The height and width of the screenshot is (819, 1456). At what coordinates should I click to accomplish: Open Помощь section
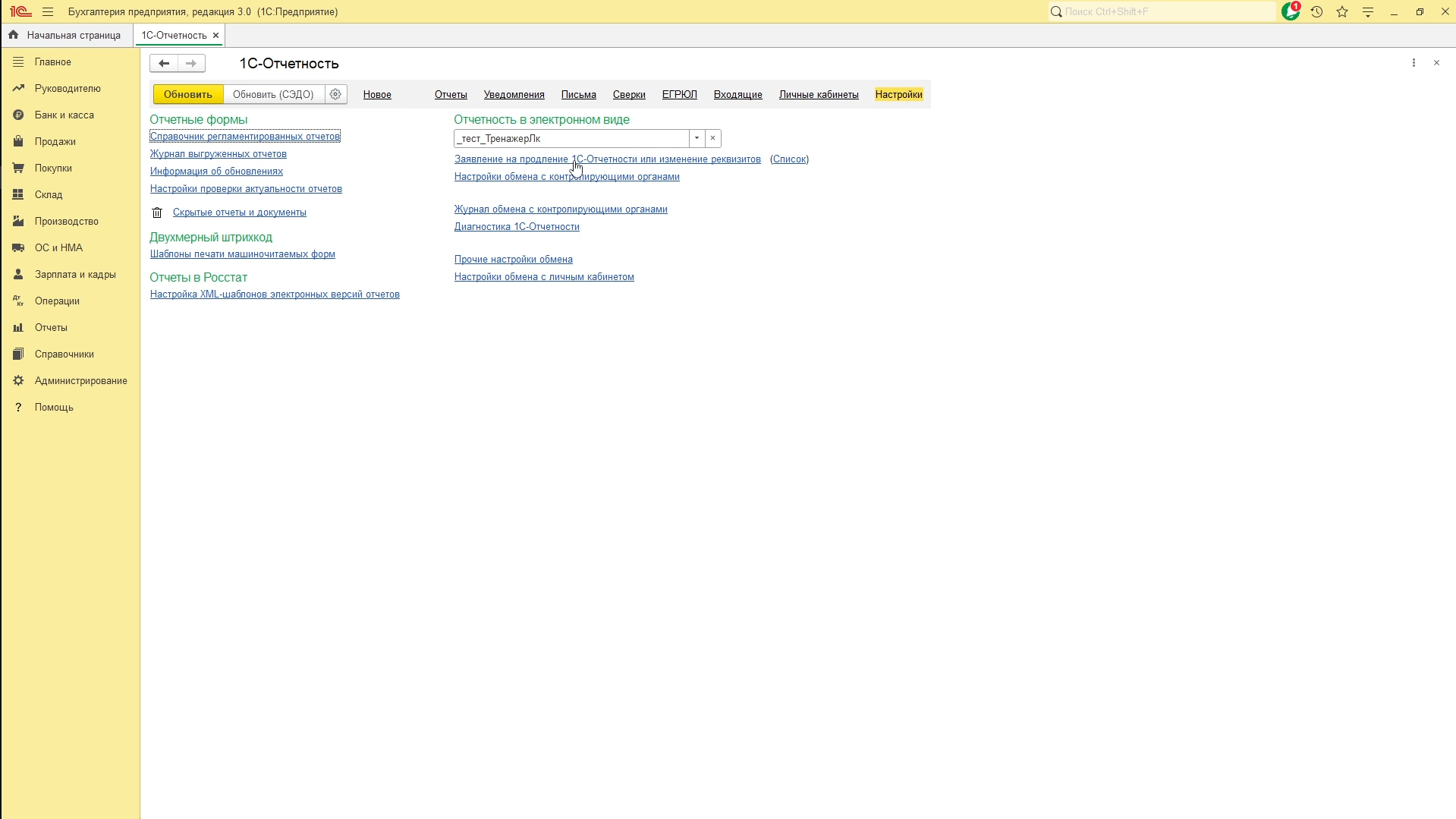pyautogui.click(x=54, y=408)
